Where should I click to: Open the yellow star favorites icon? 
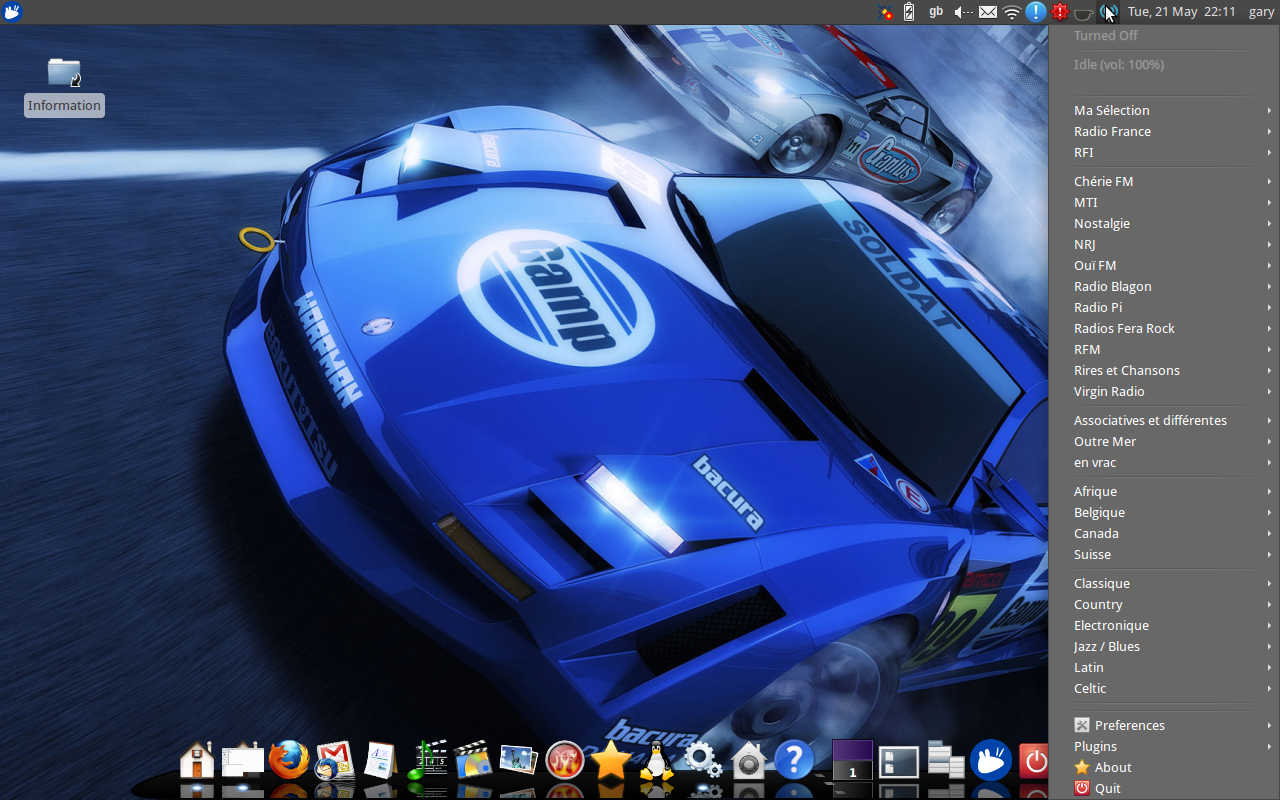[x=610, y=762]
